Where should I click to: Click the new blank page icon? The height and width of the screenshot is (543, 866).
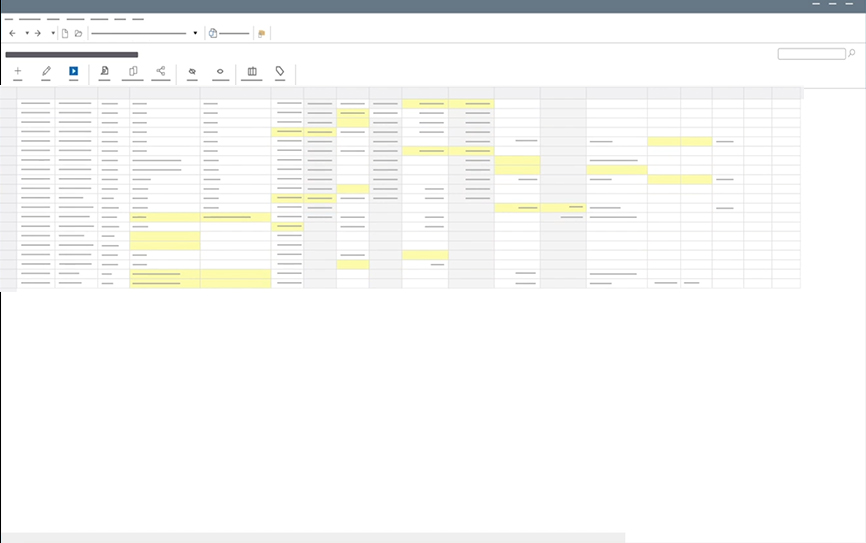point(65,33)
